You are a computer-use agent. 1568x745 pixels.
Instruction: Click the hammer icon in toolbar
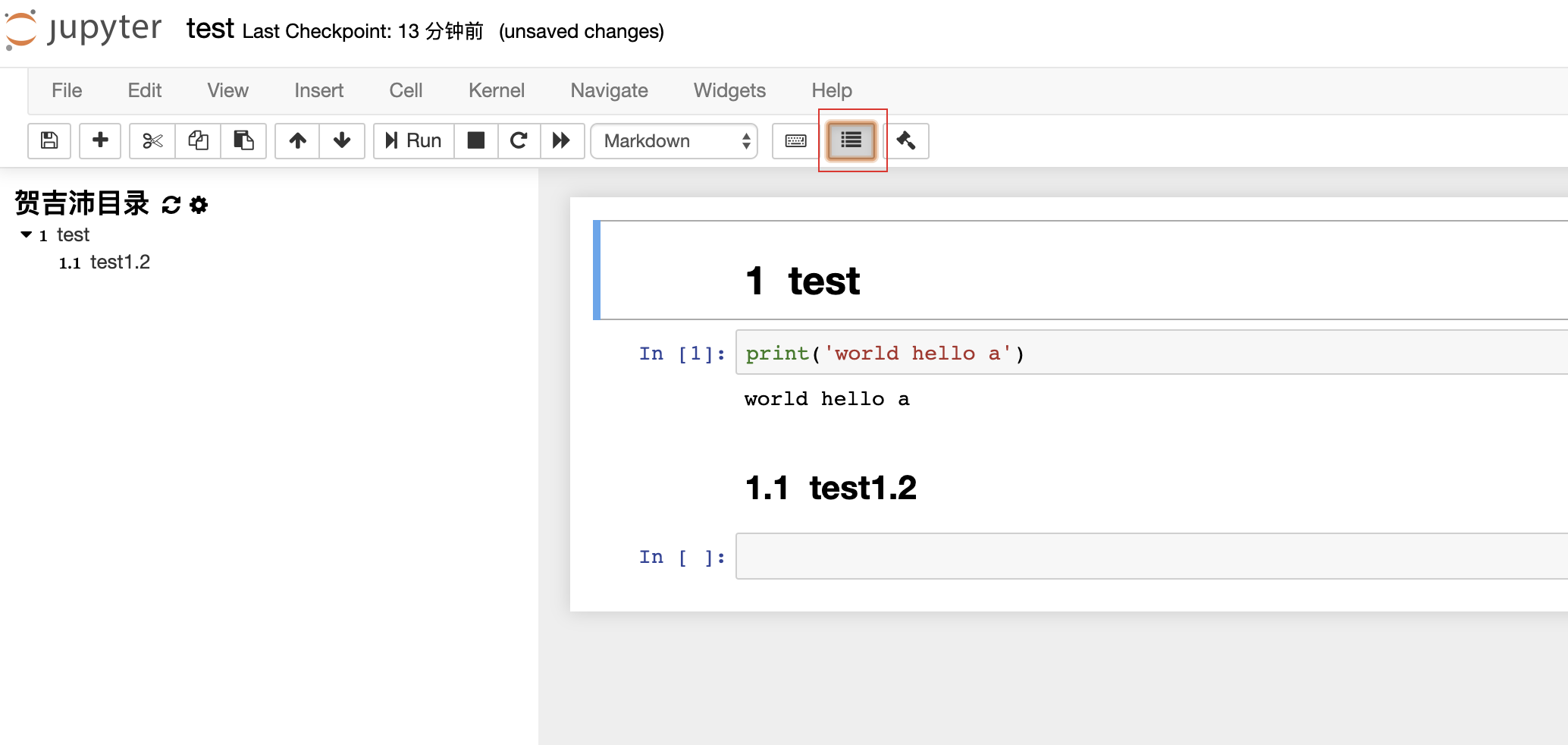point(906,140)
